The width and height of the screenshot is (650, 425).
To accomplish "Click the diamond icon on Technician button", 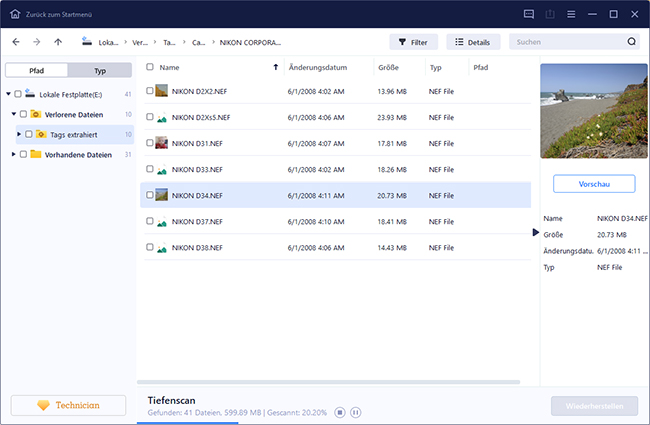I will pyautogui.click(x=43, y=405).
